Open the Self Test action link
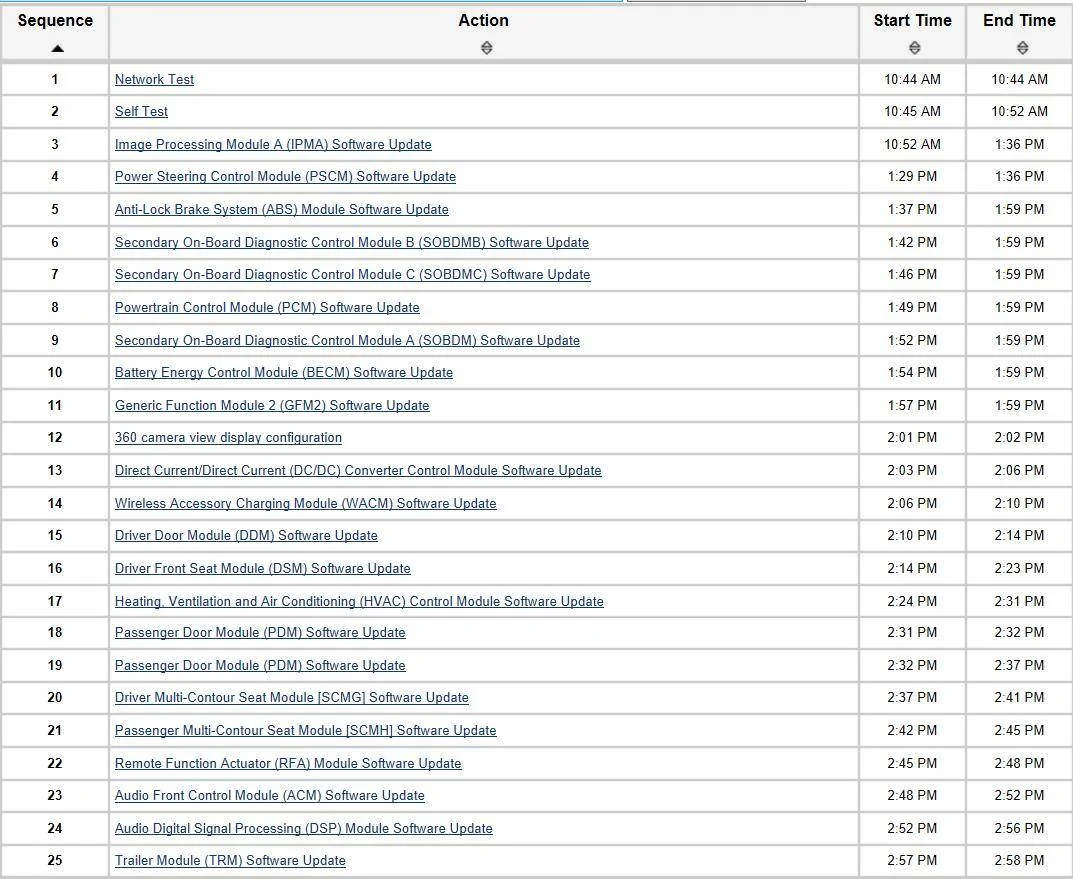Image resolution: width=1073 pixels, height=879 pixels. pyautogui.click(x=141, y=112)
